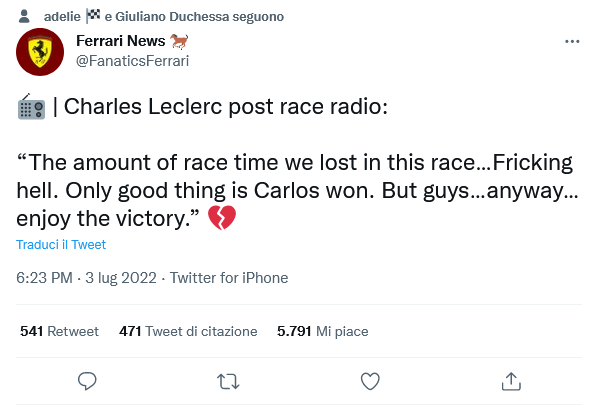Viewport: 598px width, 405px height.
Task: Open the Ferrari logo profile avatar
Action: 40,51
